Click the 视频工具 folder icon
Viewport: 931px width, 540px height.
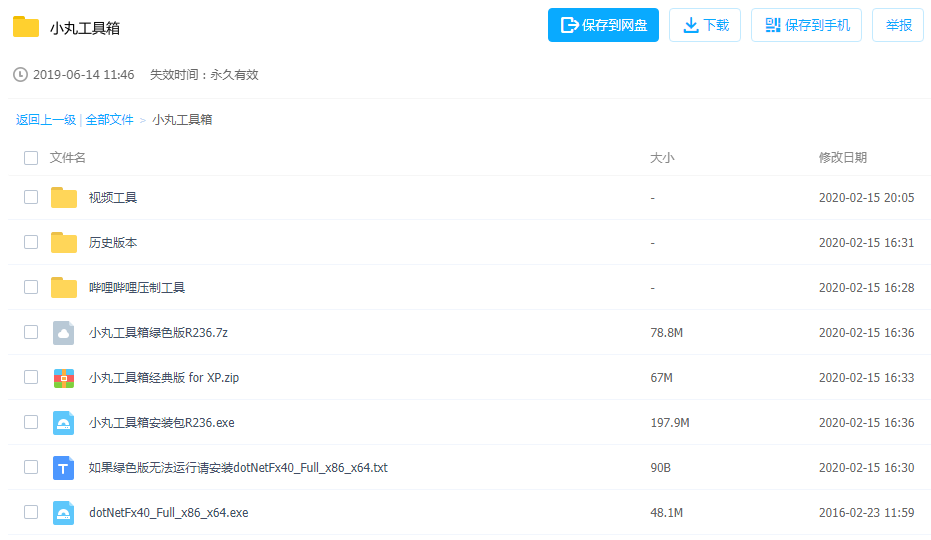(x=64, y=197)
